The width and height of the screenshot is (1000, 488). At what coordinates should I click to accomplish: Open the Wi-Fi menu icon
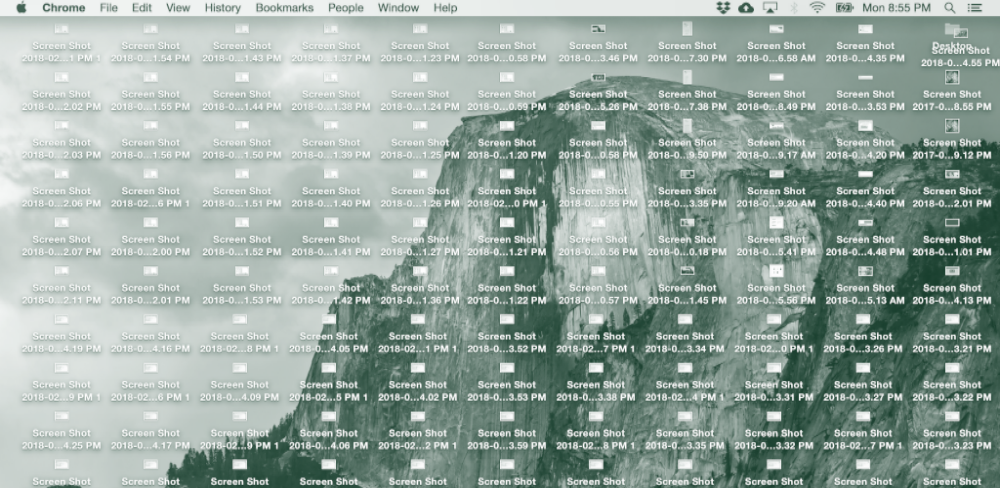[x=817, y=8]
